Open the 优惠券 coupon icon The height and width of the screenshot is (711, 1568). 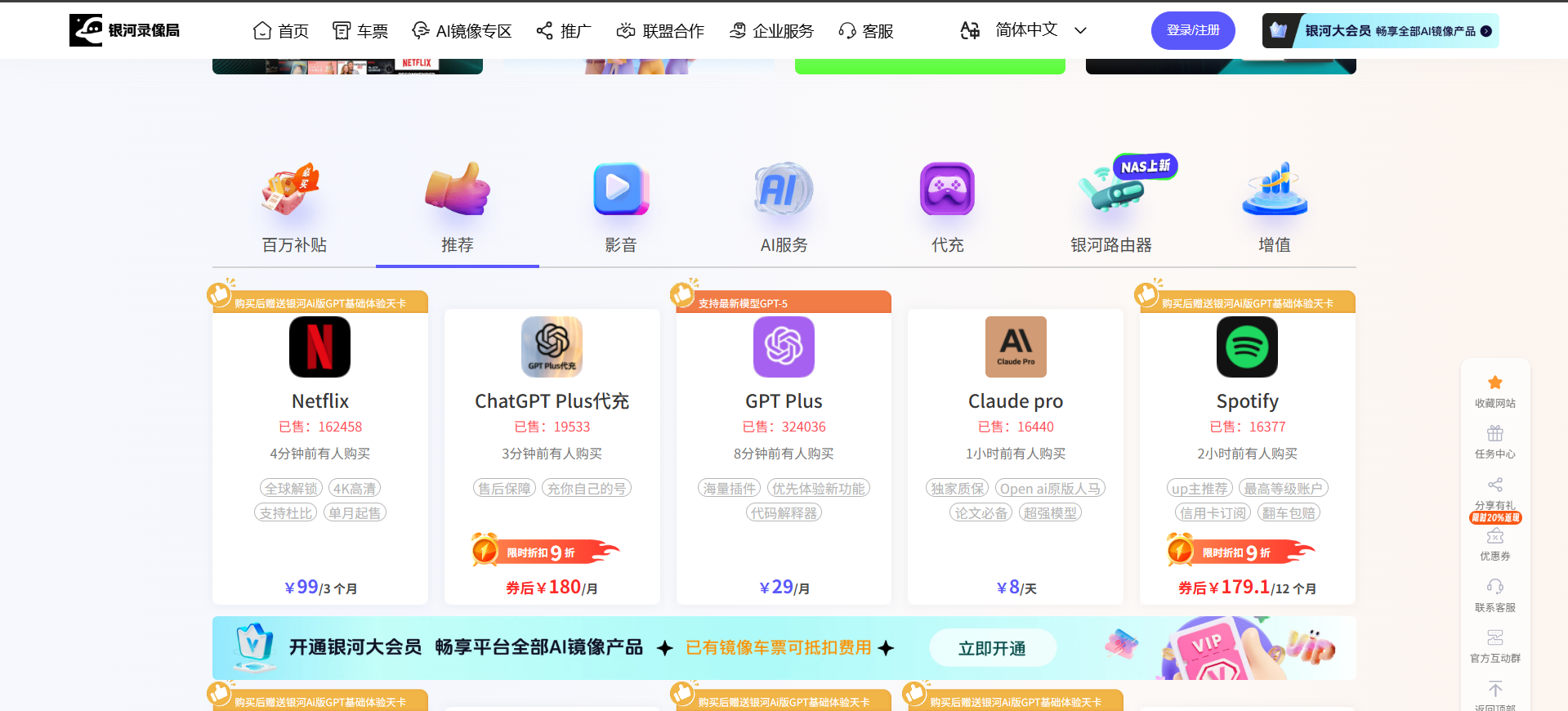click(x=1495, y=536)
